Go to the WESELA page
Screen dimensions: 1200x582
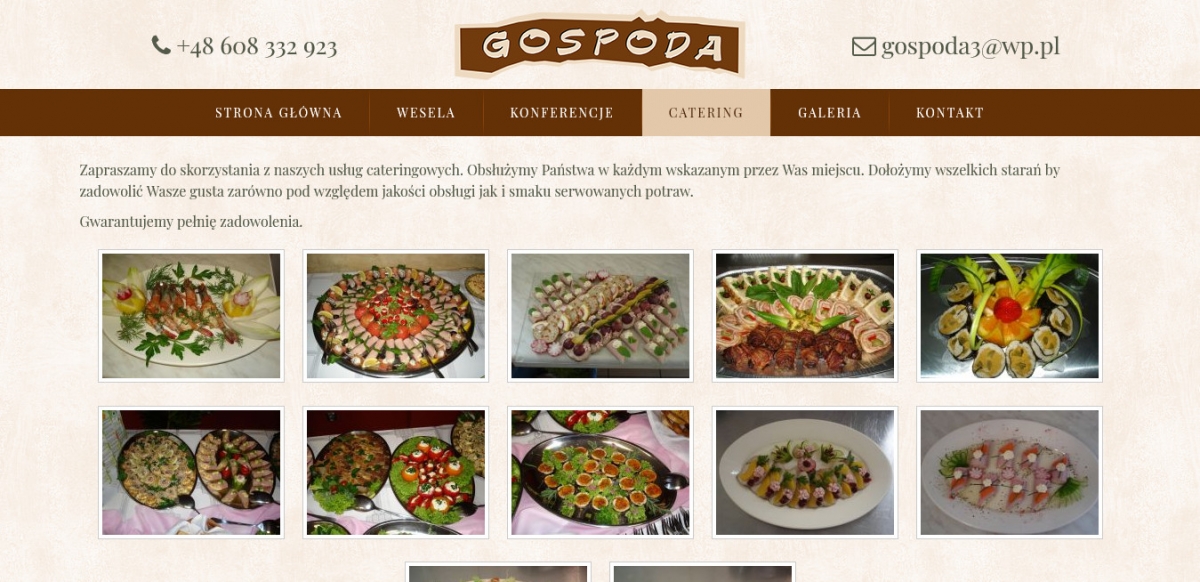[426, 113]
